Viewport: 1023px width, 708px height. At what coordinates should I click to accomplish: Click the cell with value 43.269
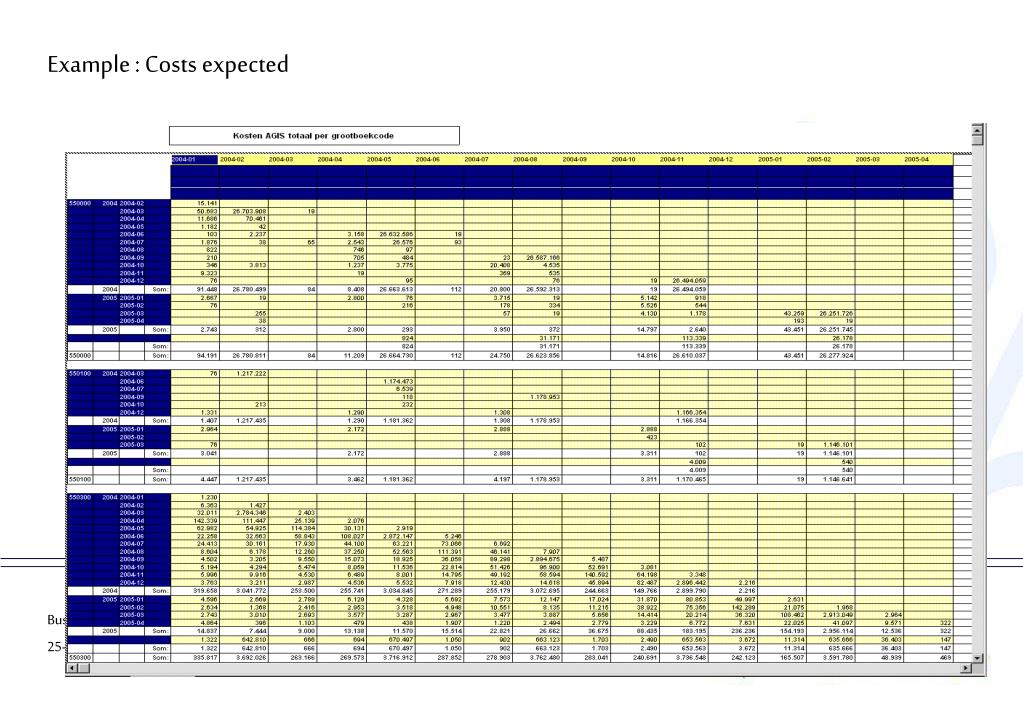click(x=782, y=314)
